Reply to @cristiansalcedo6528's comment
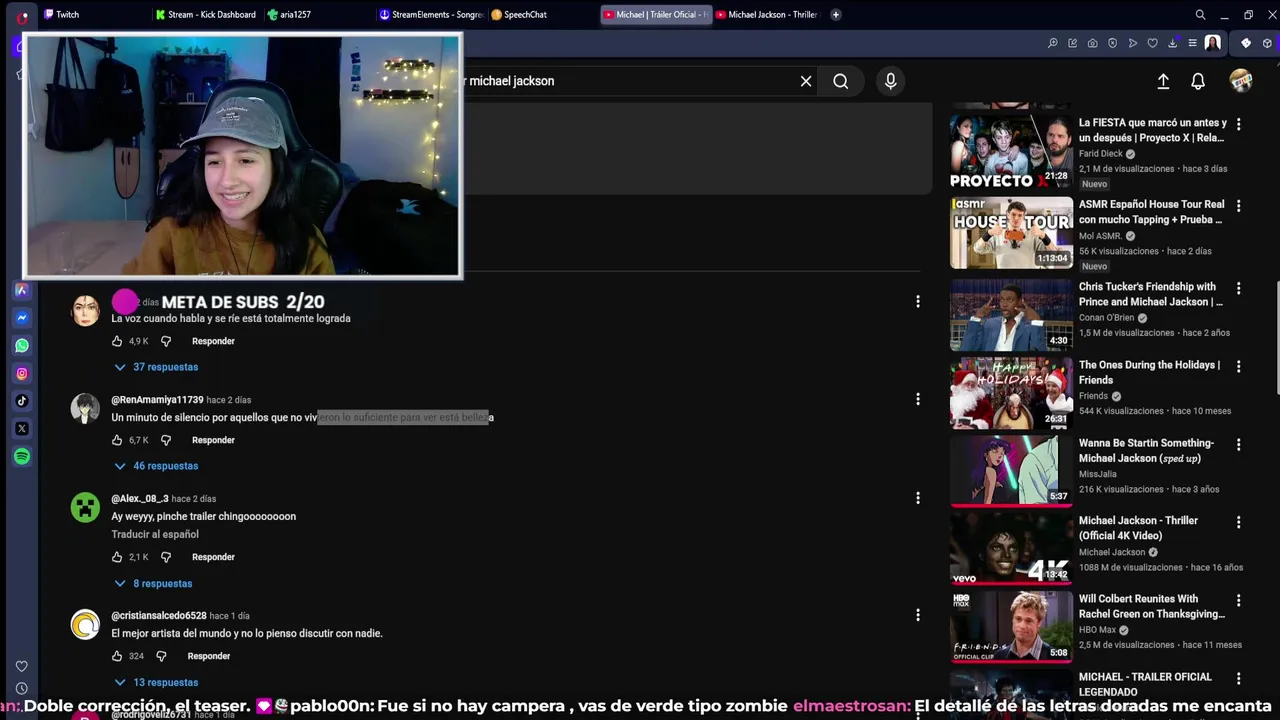This screenshot has height=720, width=1280. pos(209,656)
